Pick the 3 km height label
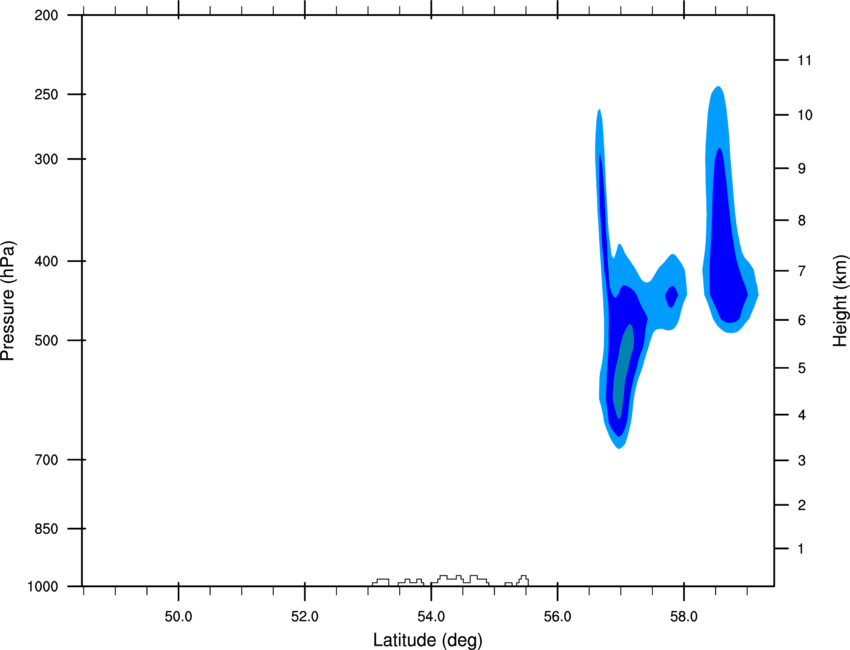Image resolution: width=850 pixels, height=650 pixels. point(802,461)
